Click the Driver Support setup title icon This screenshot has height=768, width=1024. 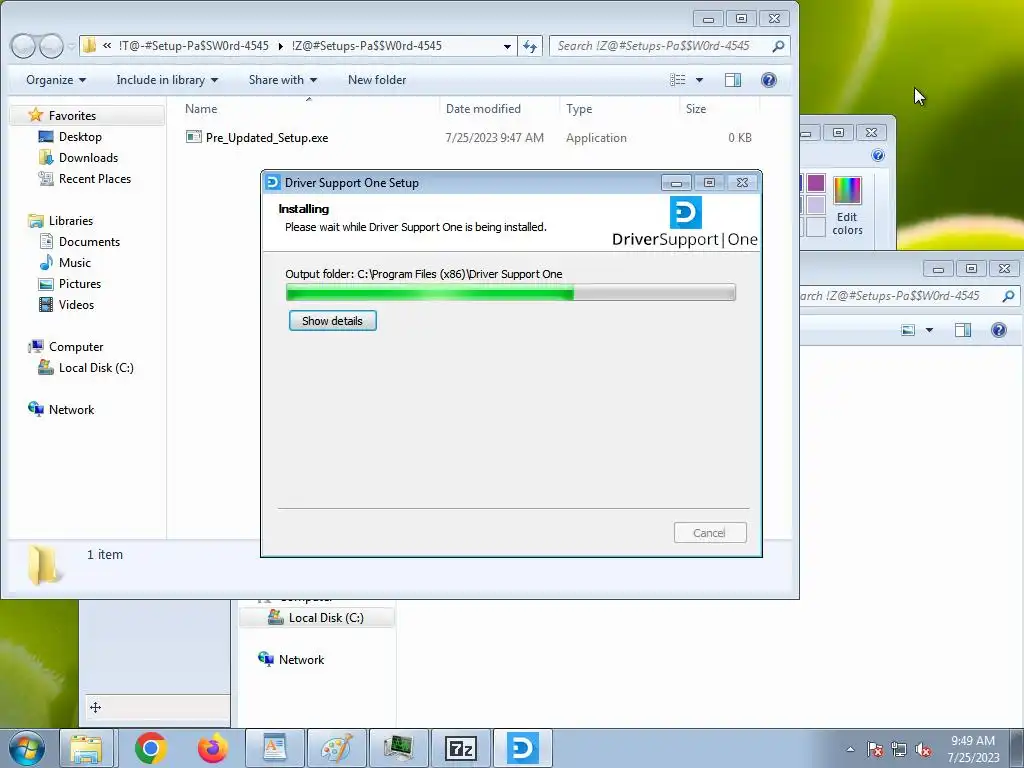tap(274, 183)
